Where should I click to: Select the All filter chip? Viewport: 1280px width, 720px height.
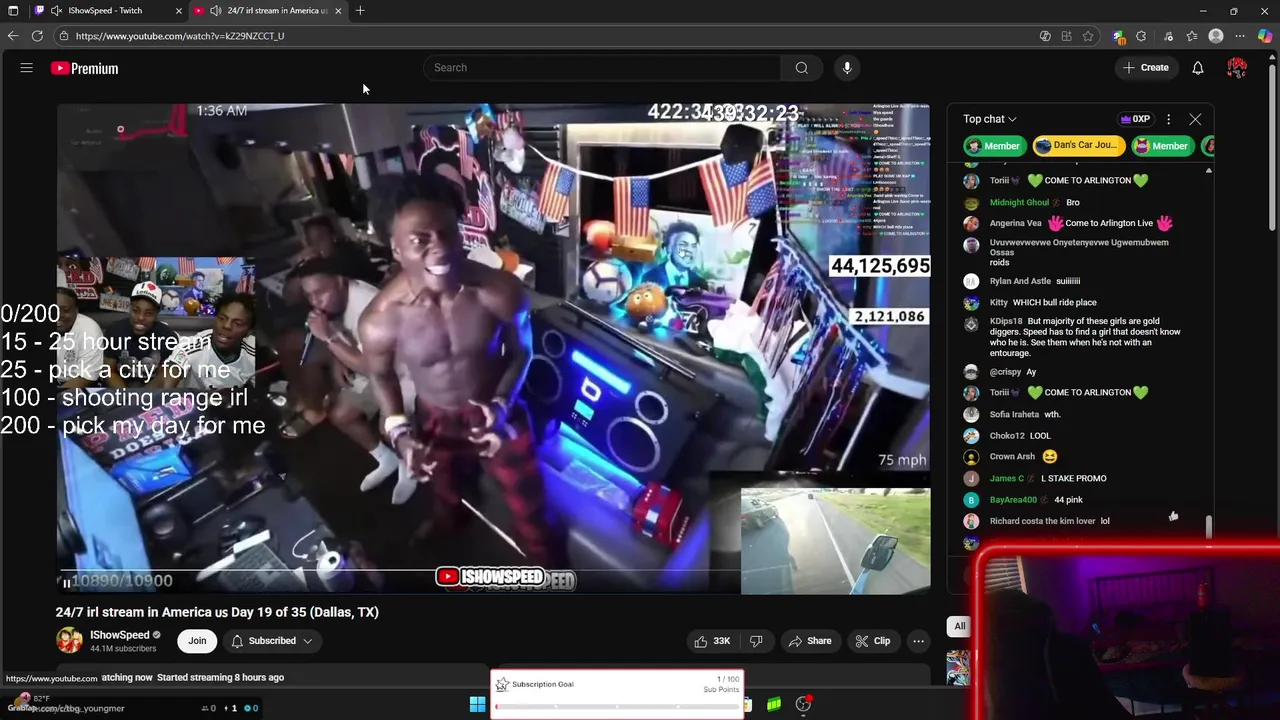coord(959,626)
